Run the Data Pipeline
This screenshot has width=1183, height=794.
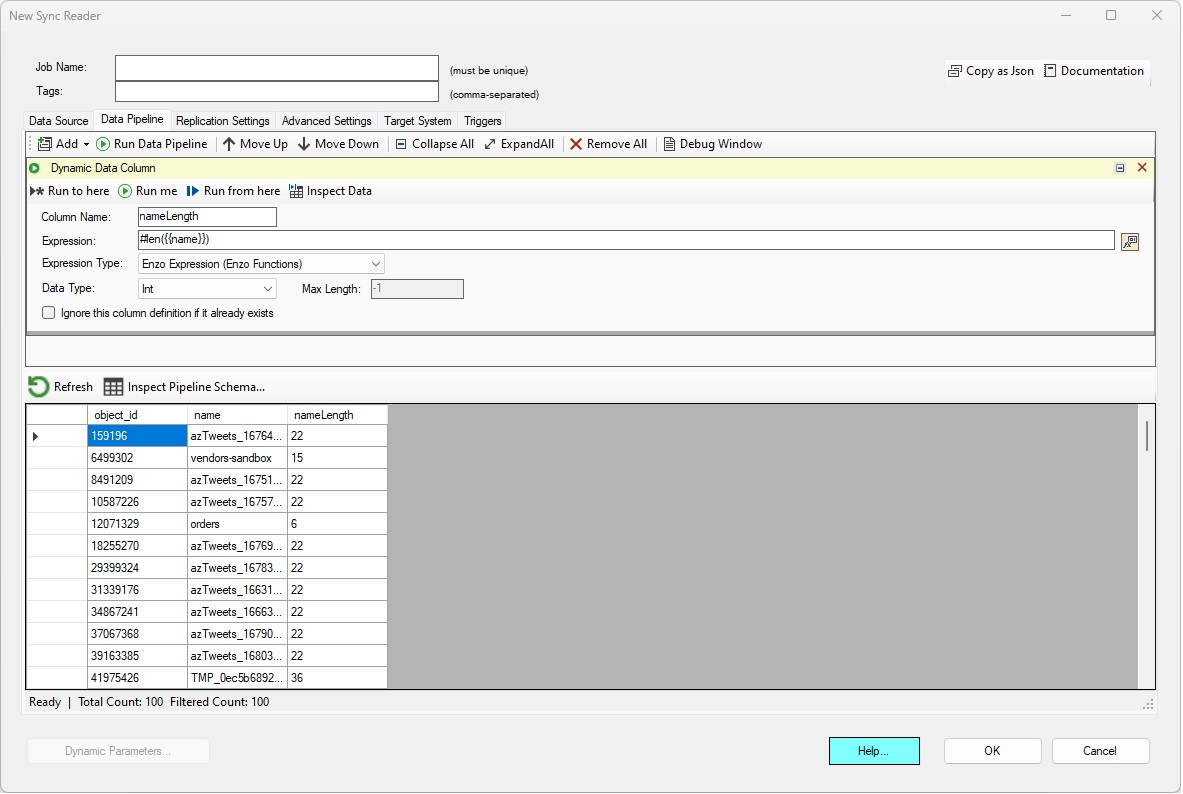click(152, 144)
